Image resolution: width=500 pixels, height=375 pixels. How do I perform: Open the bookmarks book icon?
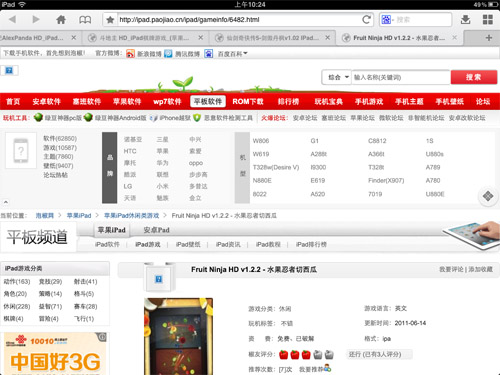tap(85, 20)
